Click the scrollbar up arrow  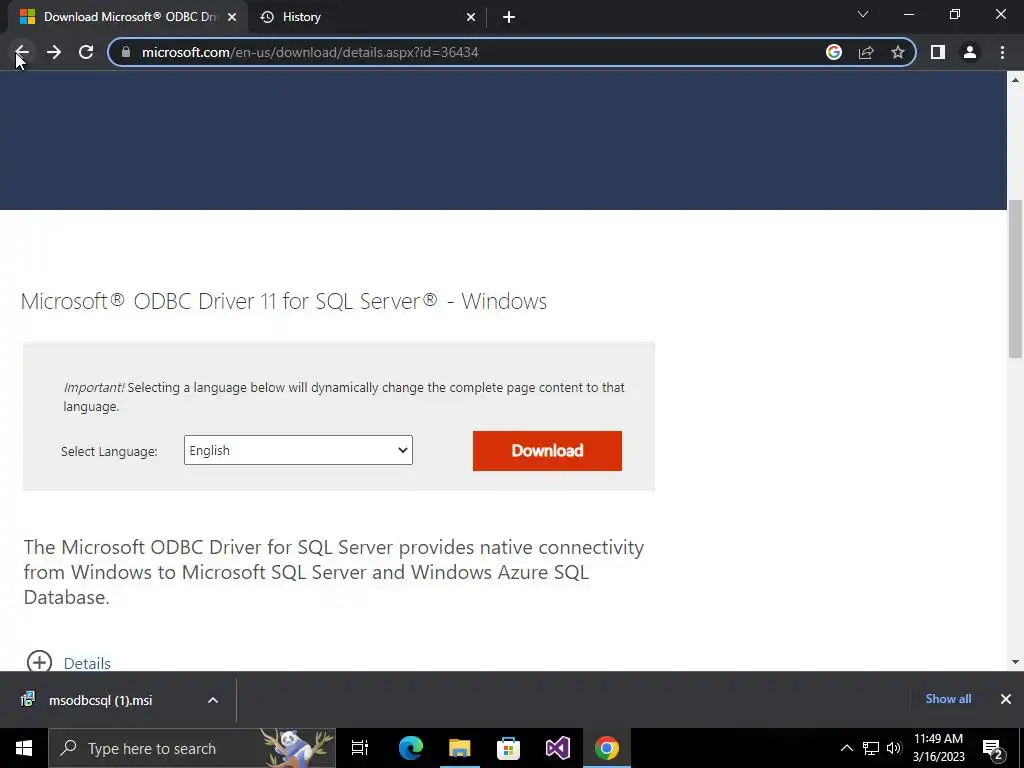(1015, 80)
